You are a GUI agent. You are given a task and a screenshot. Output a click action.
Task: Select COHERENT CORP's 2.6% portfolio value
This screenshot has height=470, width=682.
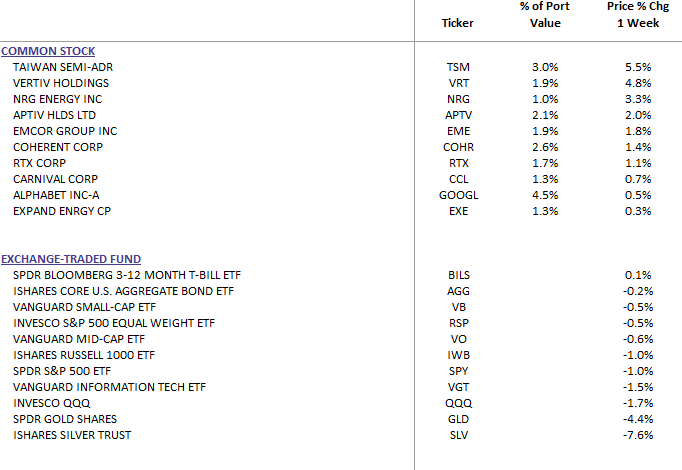pyautogui.click(x=545, y=147)
